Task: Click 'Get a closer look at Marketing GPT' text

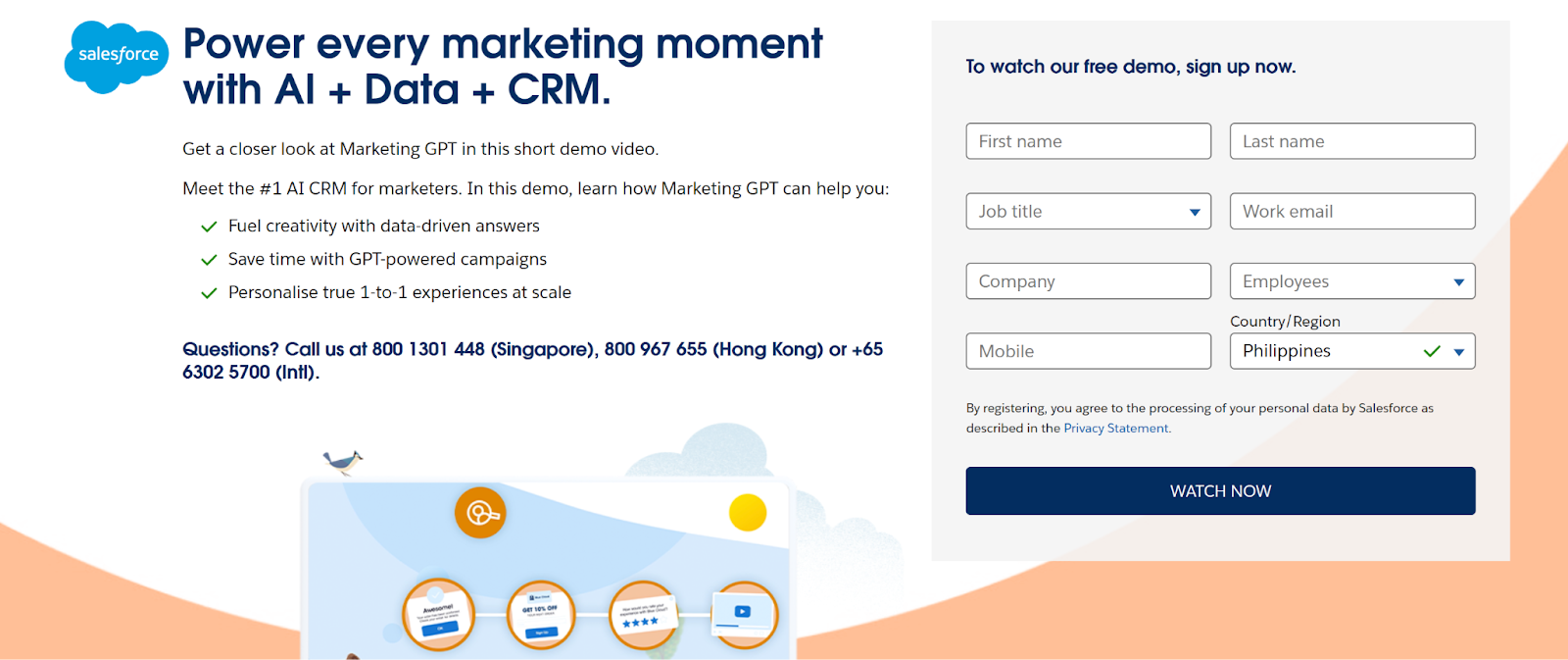Action: (x=420, y=149)
